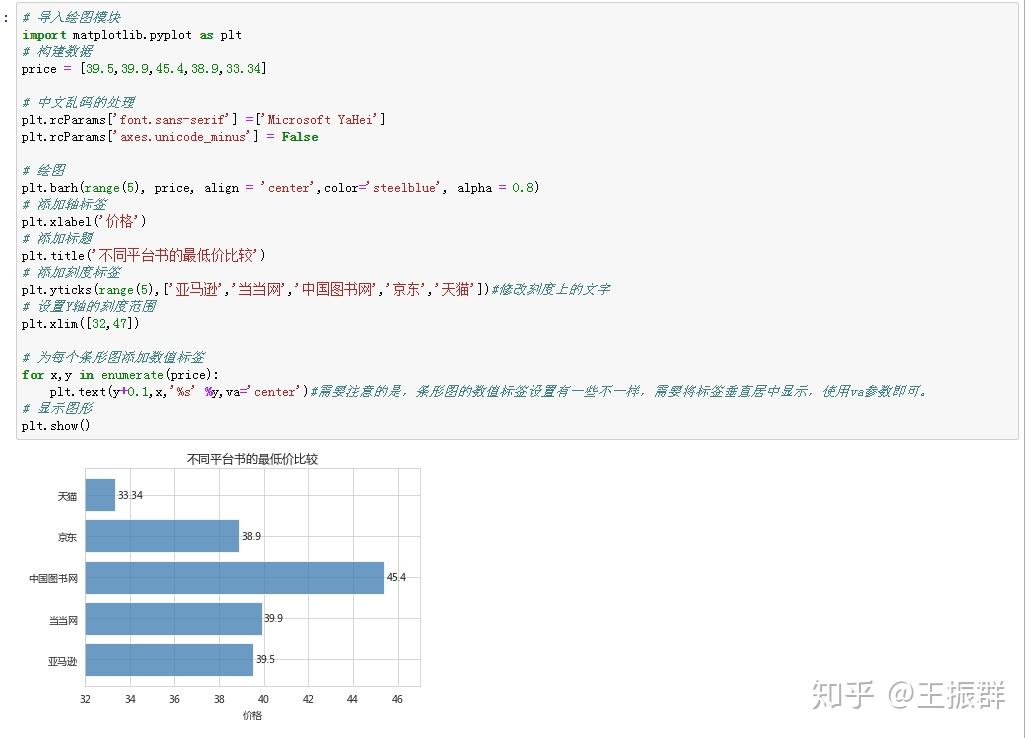Click the 33.34 value label
This screenshot has width=1031, height=738.
pyautogui.click(x=131, y=496)
